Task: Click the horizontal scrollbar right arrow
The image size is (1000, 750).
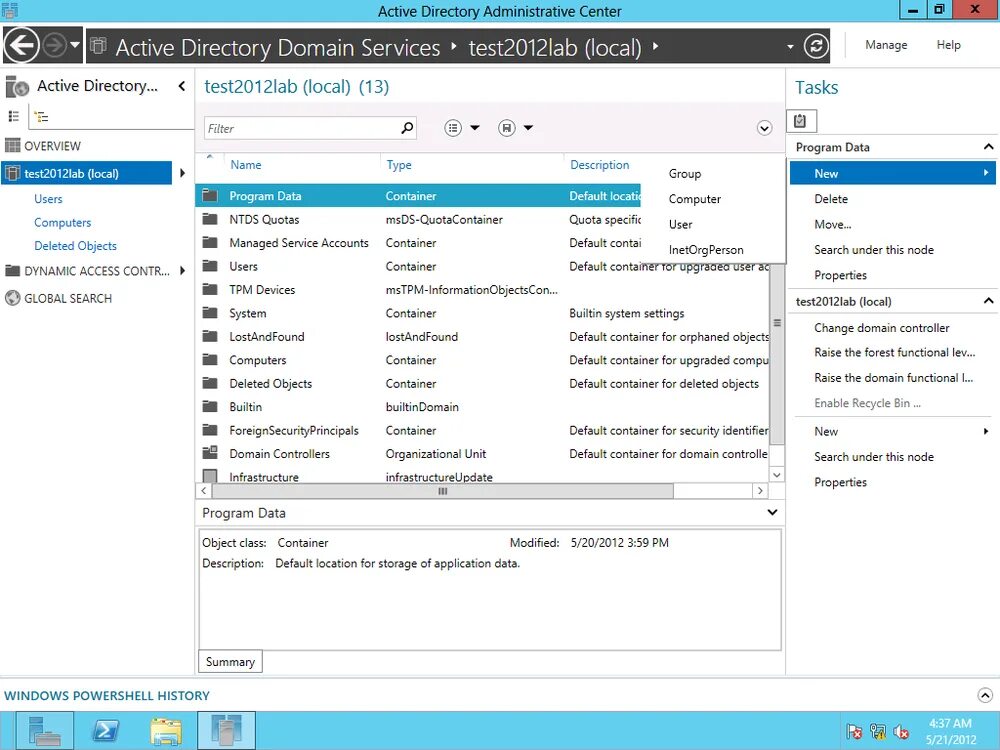Action: 760,490
